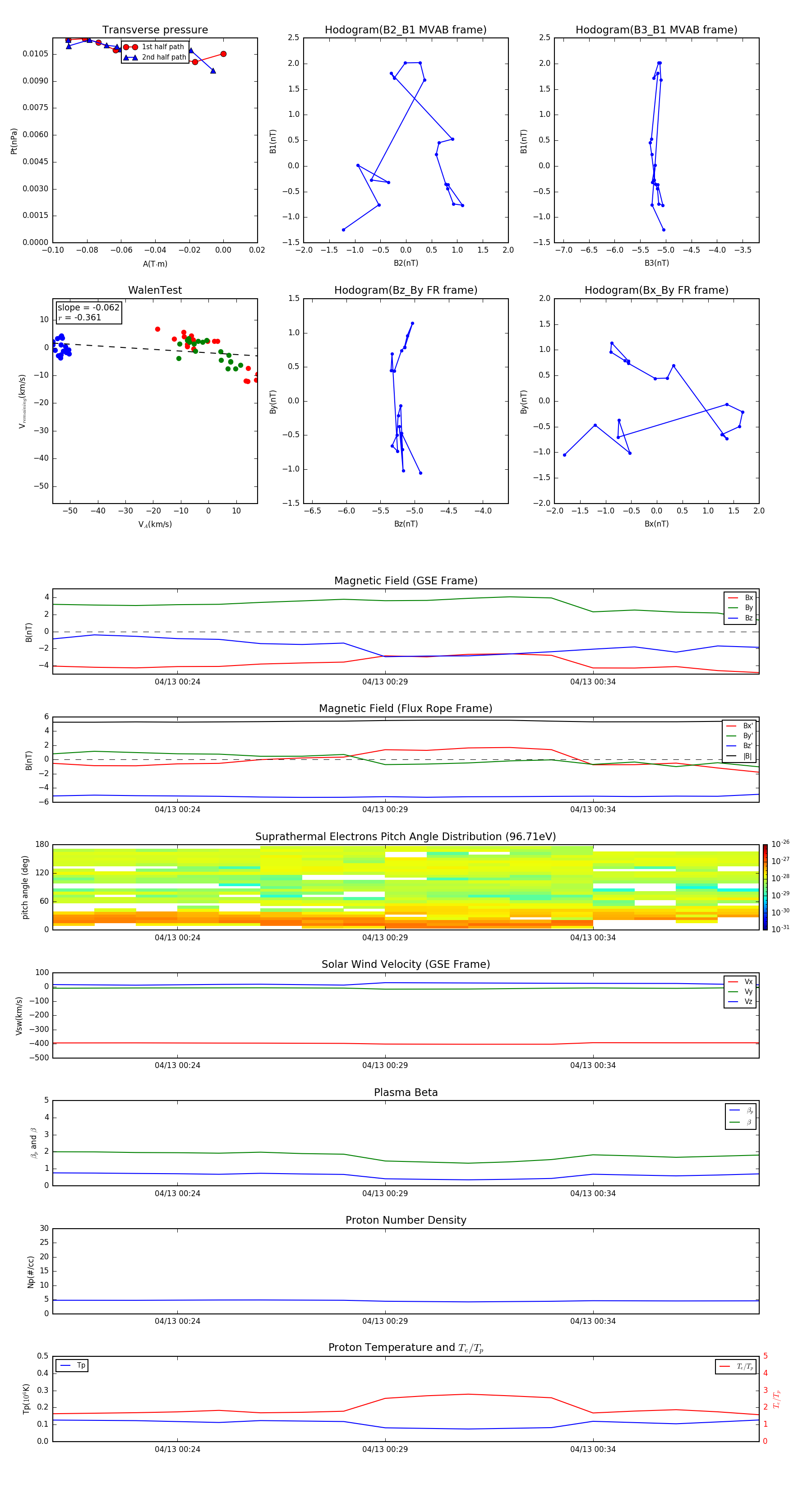Select the 'Hodogram(Bz_By FR frame)' title
Image resolution: width=812 pixels, height=1489 pixels.
click(406, 290)
